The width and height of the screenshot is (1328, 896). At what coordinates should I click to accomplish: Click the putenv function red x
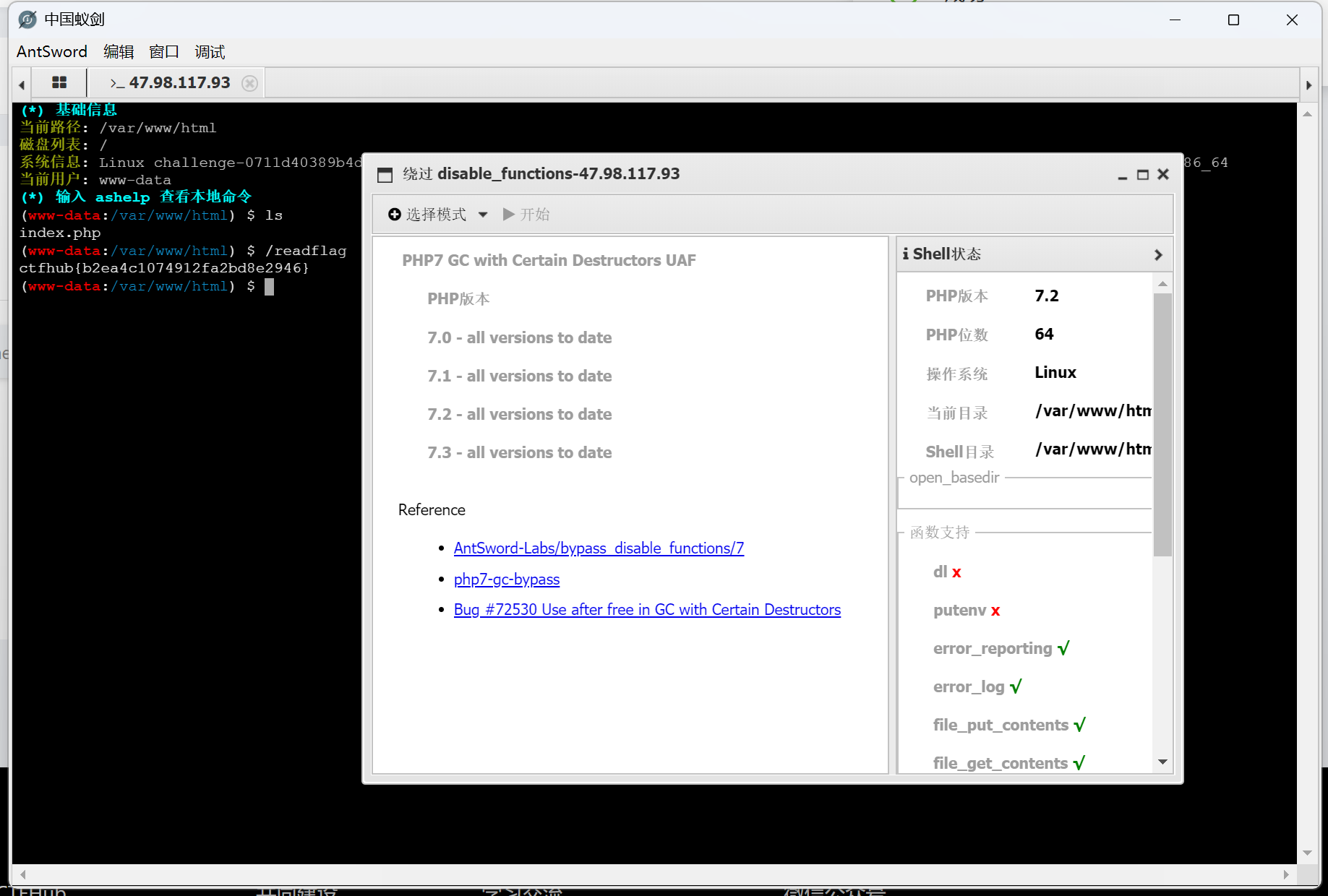(995, 611)
